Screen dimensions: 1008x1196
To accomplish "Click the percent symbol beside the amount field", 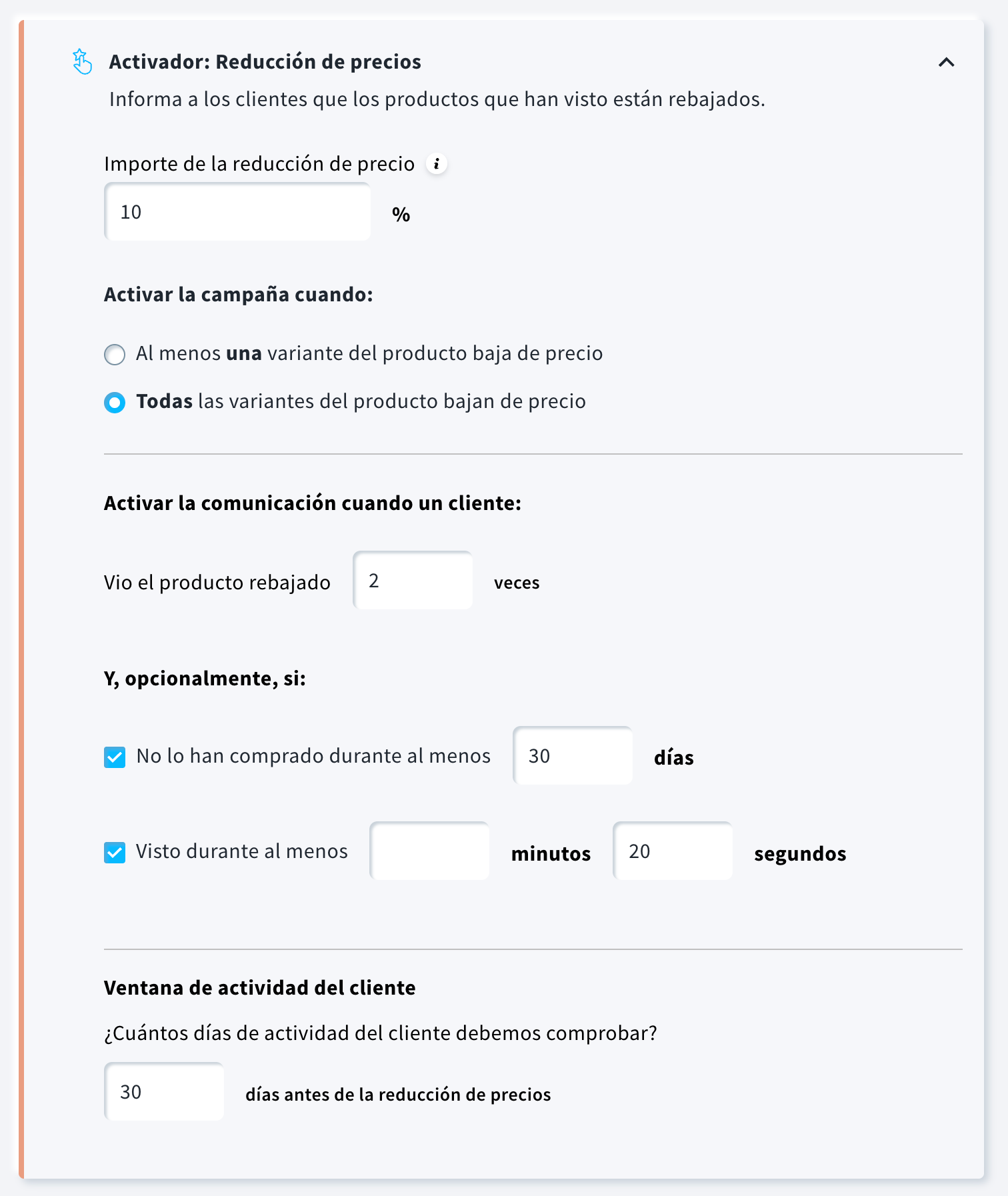I will [x=401, y=215].
